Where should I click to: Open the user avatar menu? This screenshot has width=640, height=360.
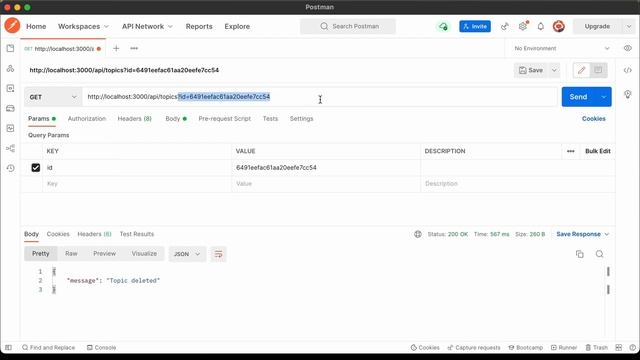click(558, 27)
